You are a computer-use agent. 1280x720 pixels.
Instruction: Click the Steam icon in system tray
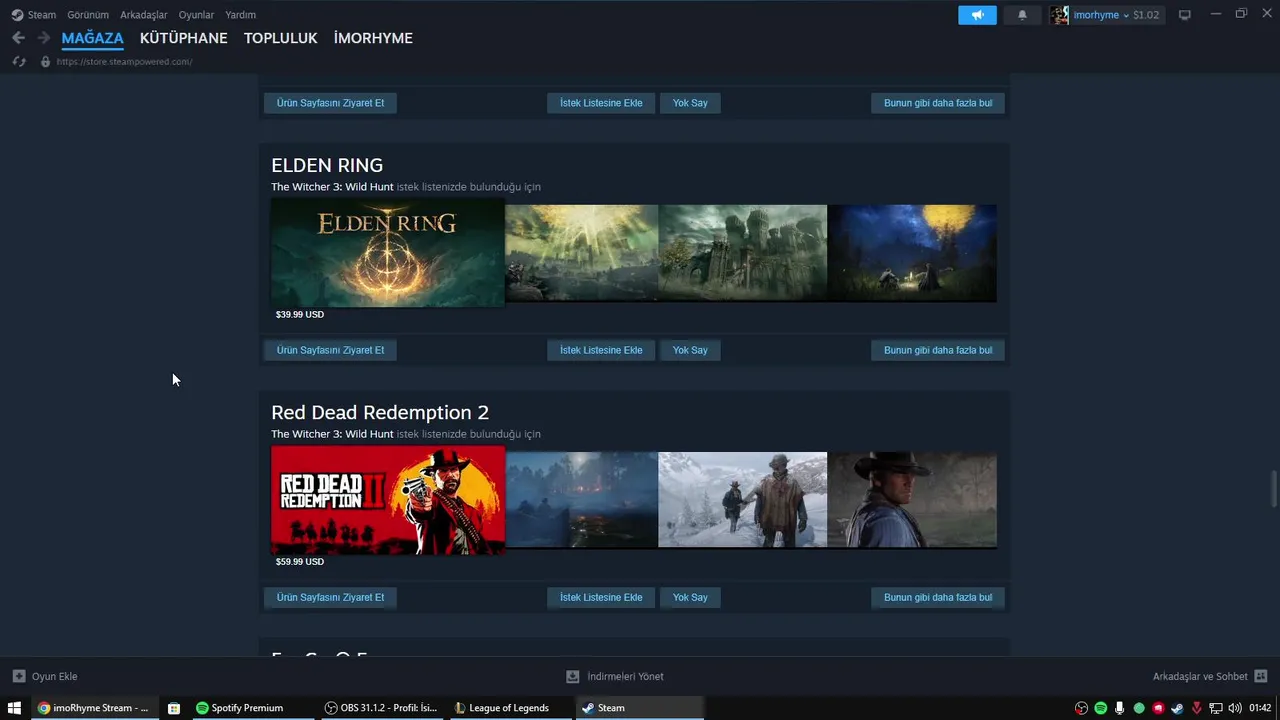coord(1177,708)
